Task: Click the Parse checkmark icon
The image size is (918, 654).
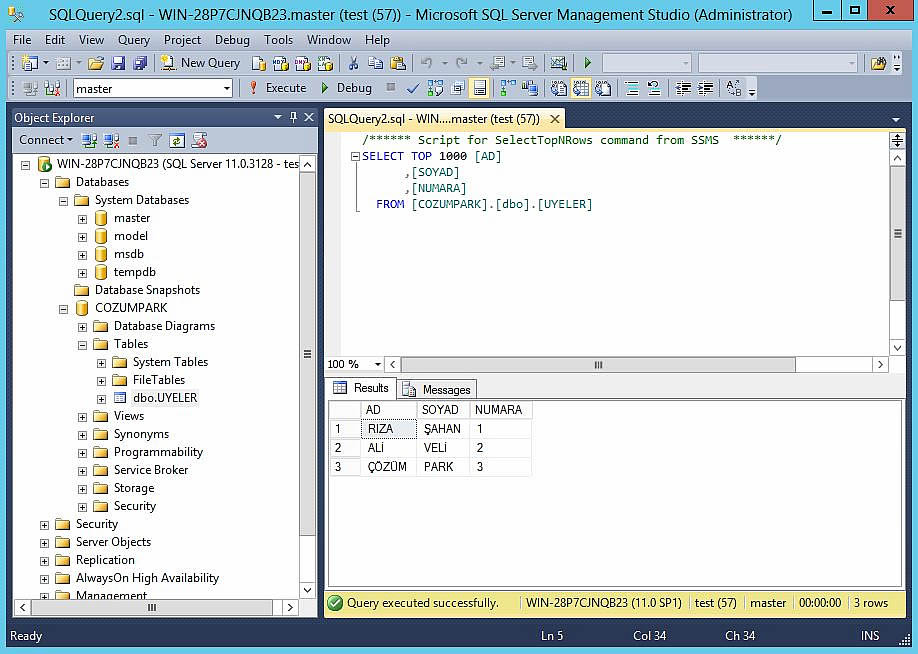Action: pos(412,88)
